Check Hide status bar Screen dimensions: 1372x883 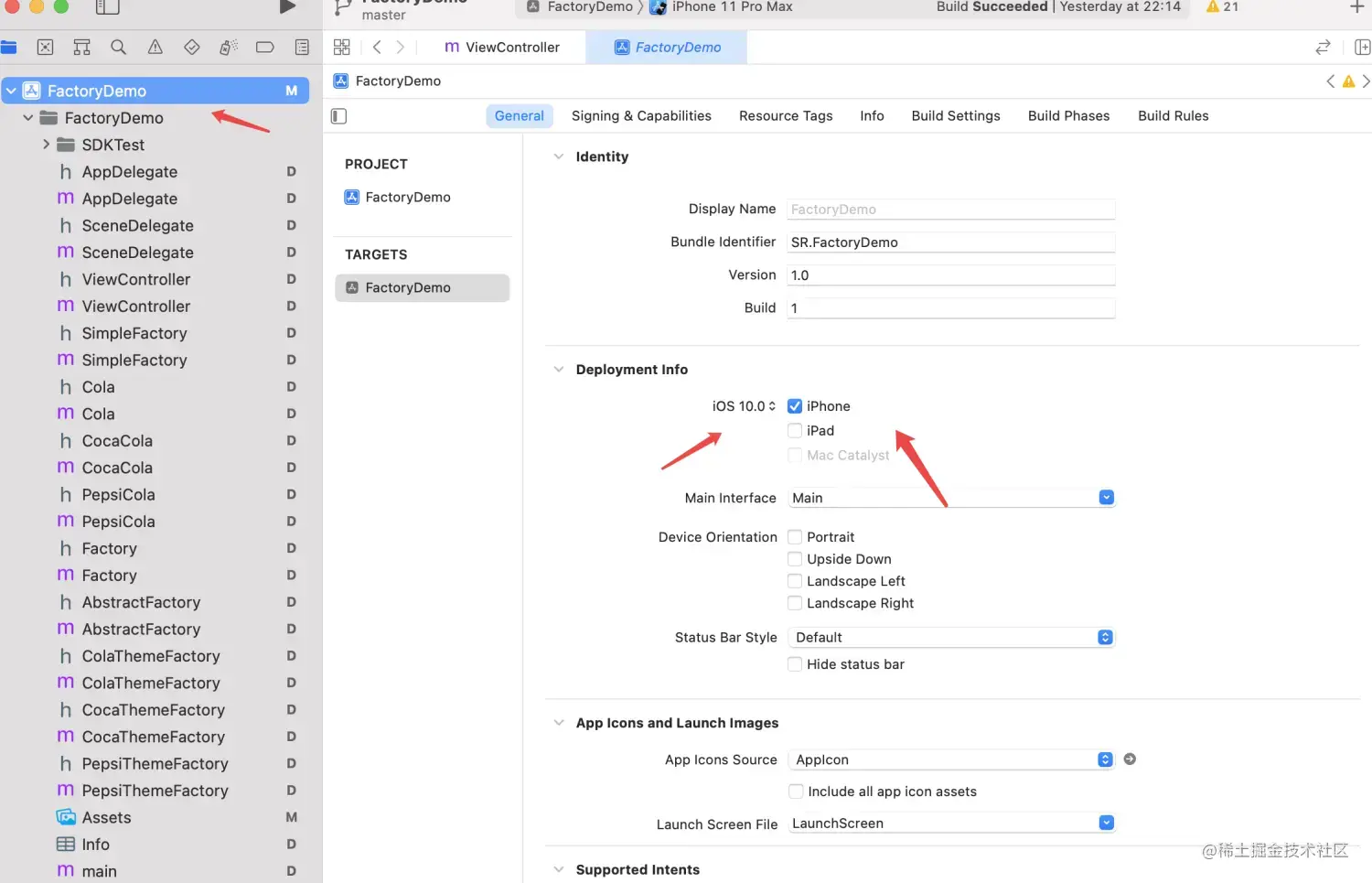[x=795, y=664]
